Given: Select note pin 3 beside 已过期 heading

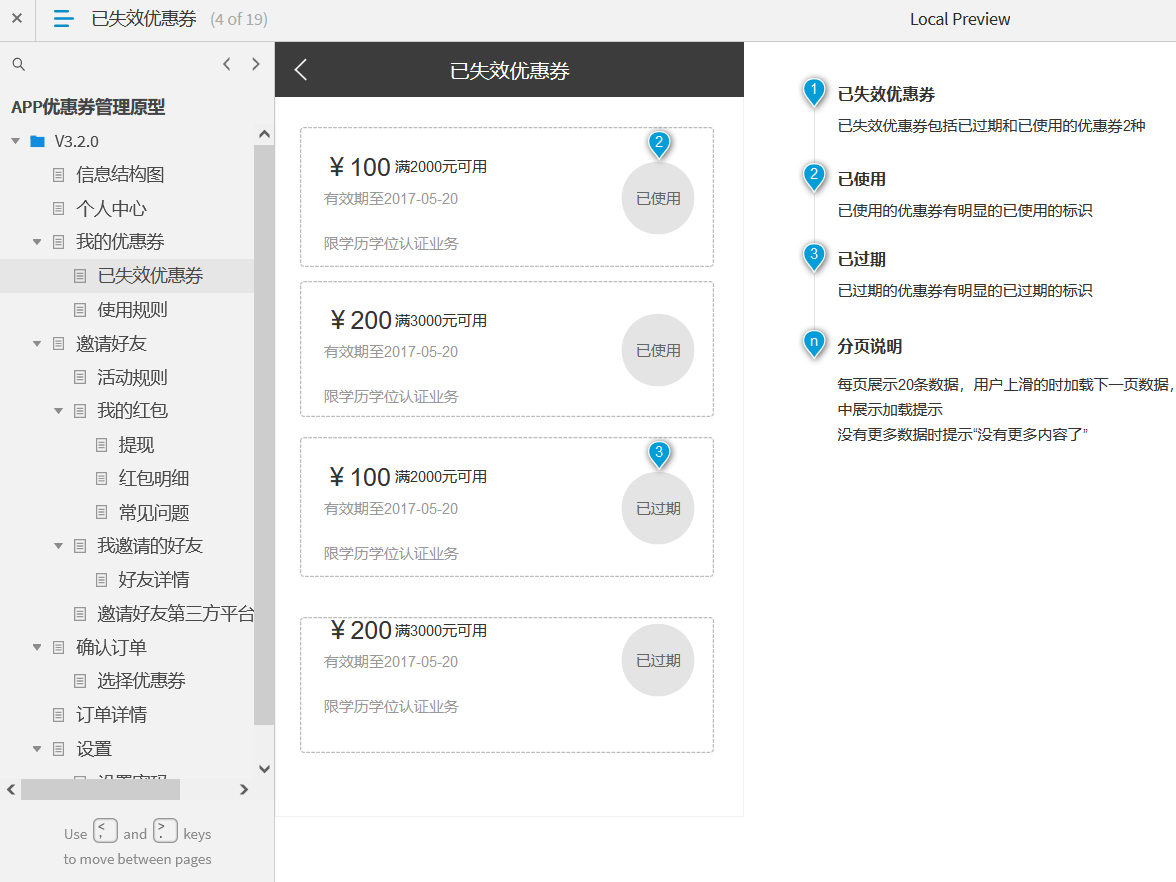Looking at the screenshot, I should (x=814, y=256).
